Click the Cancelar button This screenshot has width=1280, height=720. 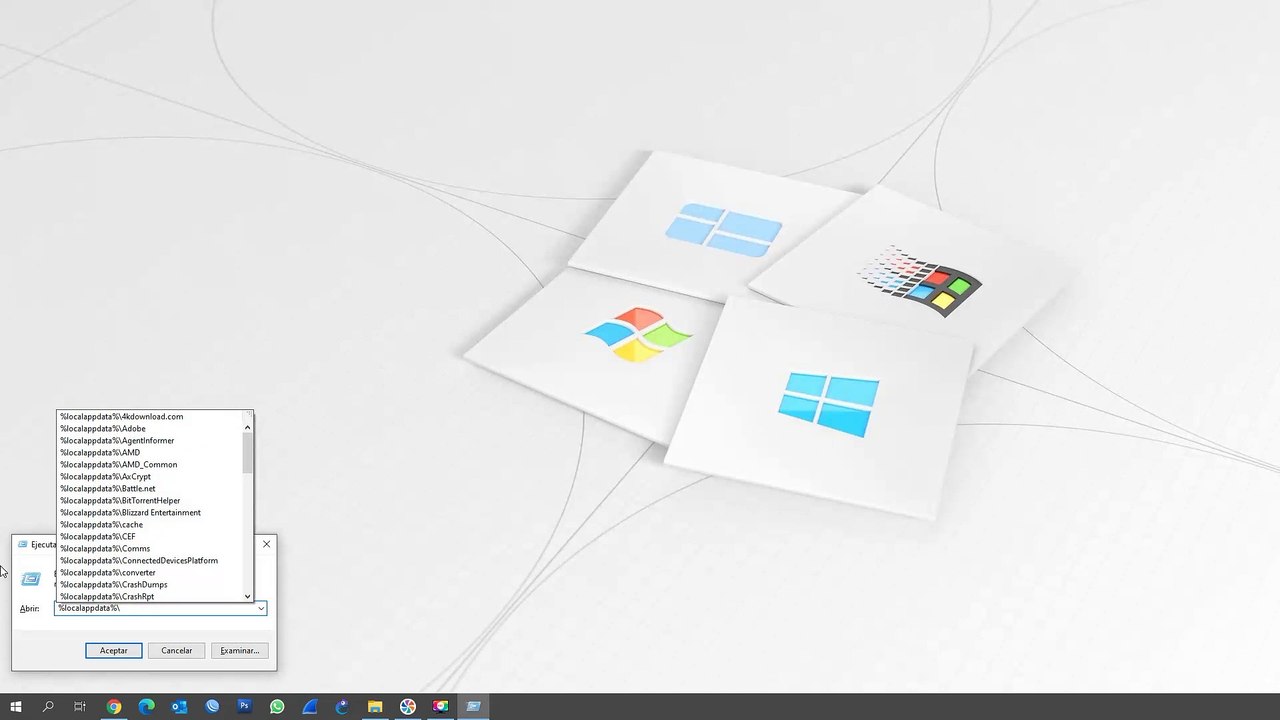point(177,650)
